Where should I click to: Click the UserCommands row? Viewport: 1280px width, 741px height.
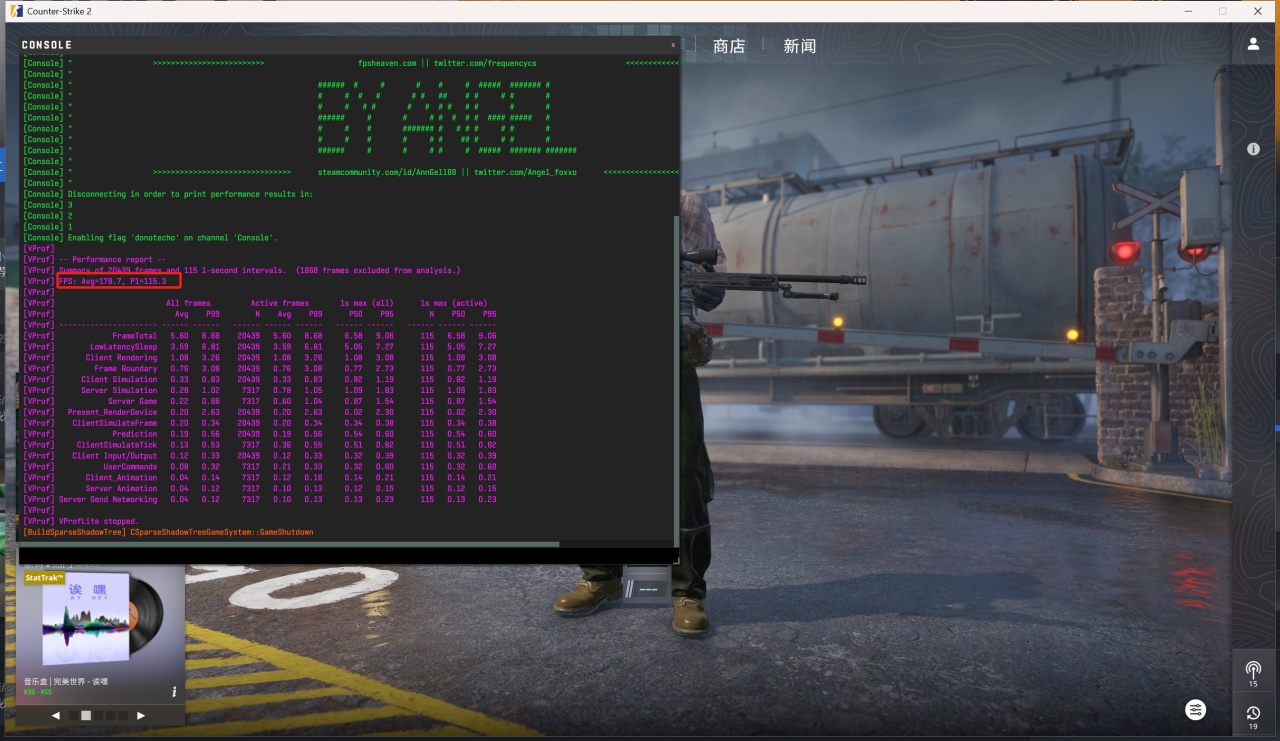(x=259, y=466)
